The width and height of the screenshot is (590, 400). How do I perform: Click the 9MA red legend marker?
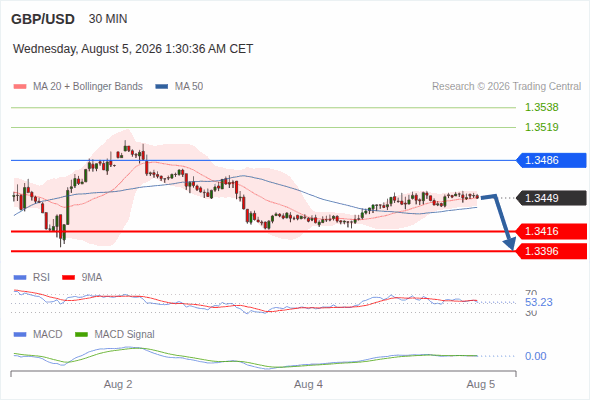point(68,278)
